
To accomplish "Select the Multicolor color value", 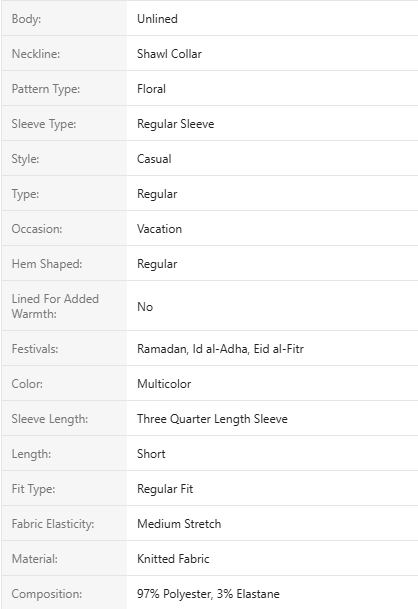I will pos(164,384).
